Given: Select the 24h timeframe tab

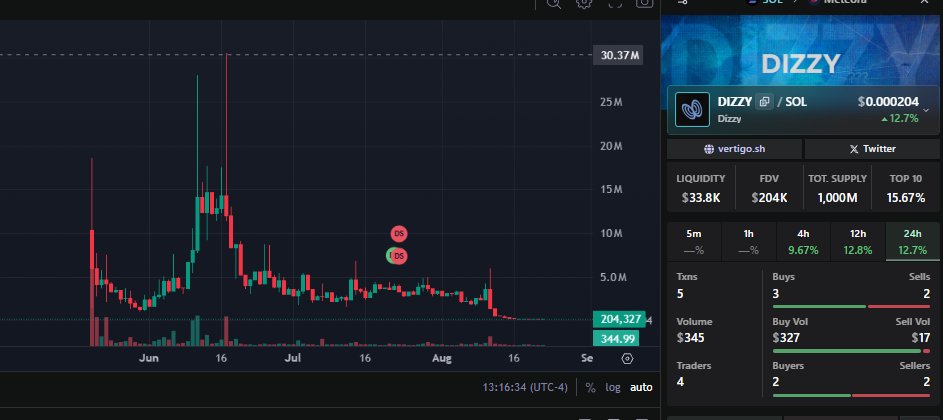Looking at the screenshot, I should tap(912, 242).
